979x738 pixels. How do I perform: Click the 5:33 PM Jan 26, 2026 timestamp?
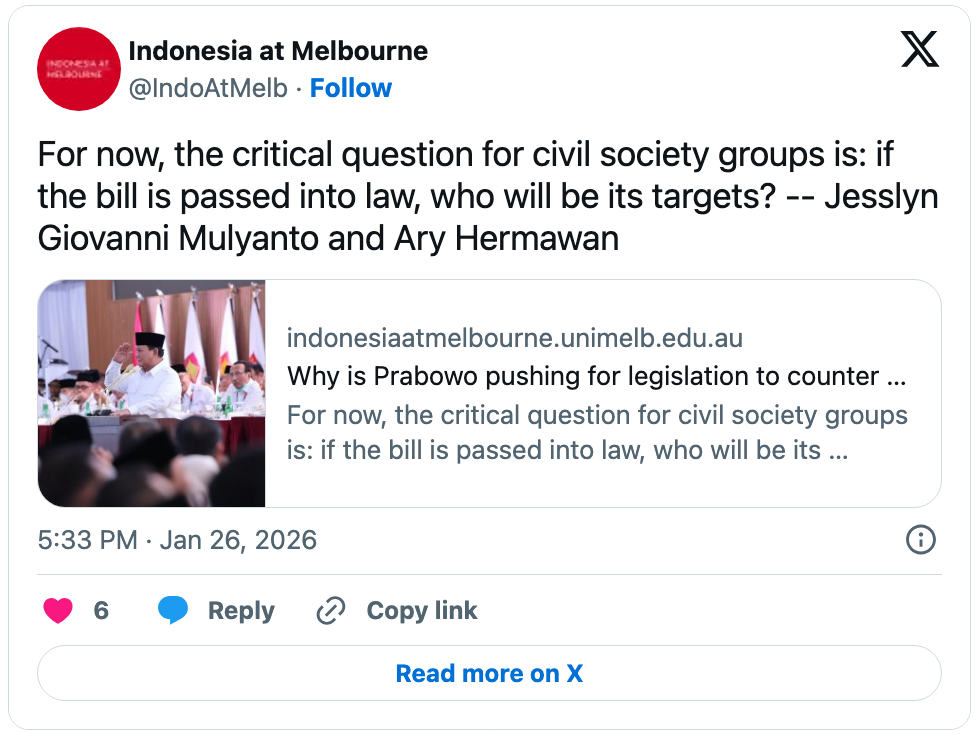(x=177, y=541)
